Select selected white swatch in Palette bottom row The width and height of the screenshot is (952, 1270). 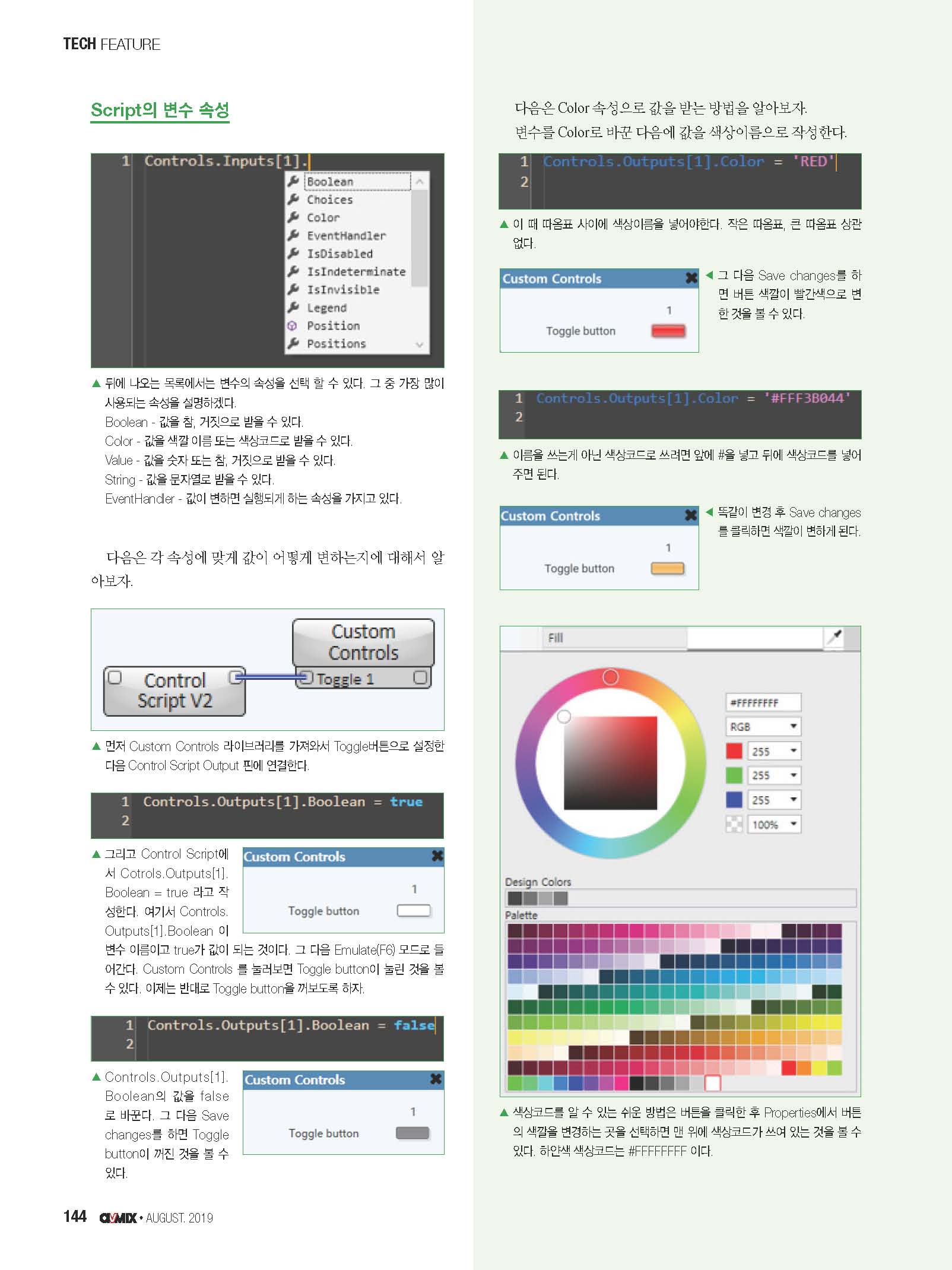(712, 1083)
